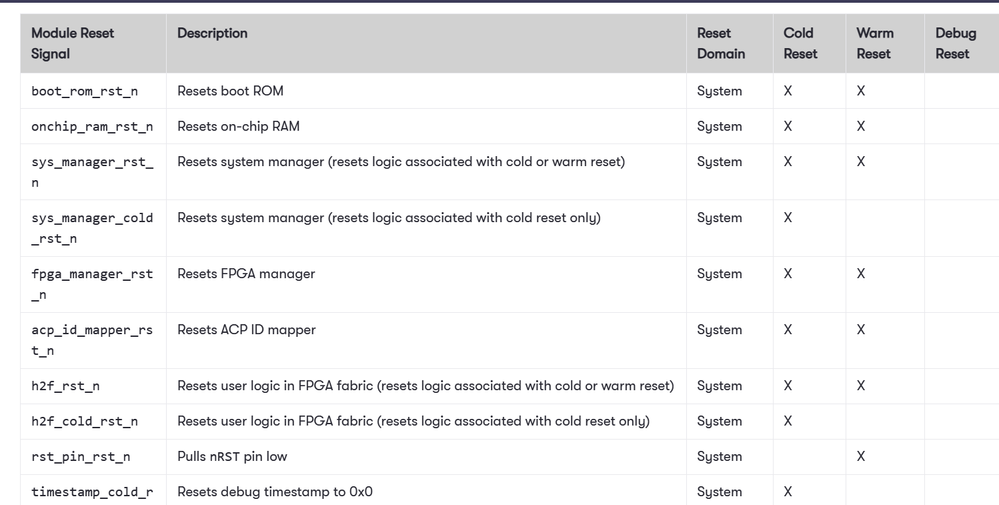The image size is (999, 505).
Task: Click the 'Resets boot ROM' description text
Action: [x=231, y=90]
